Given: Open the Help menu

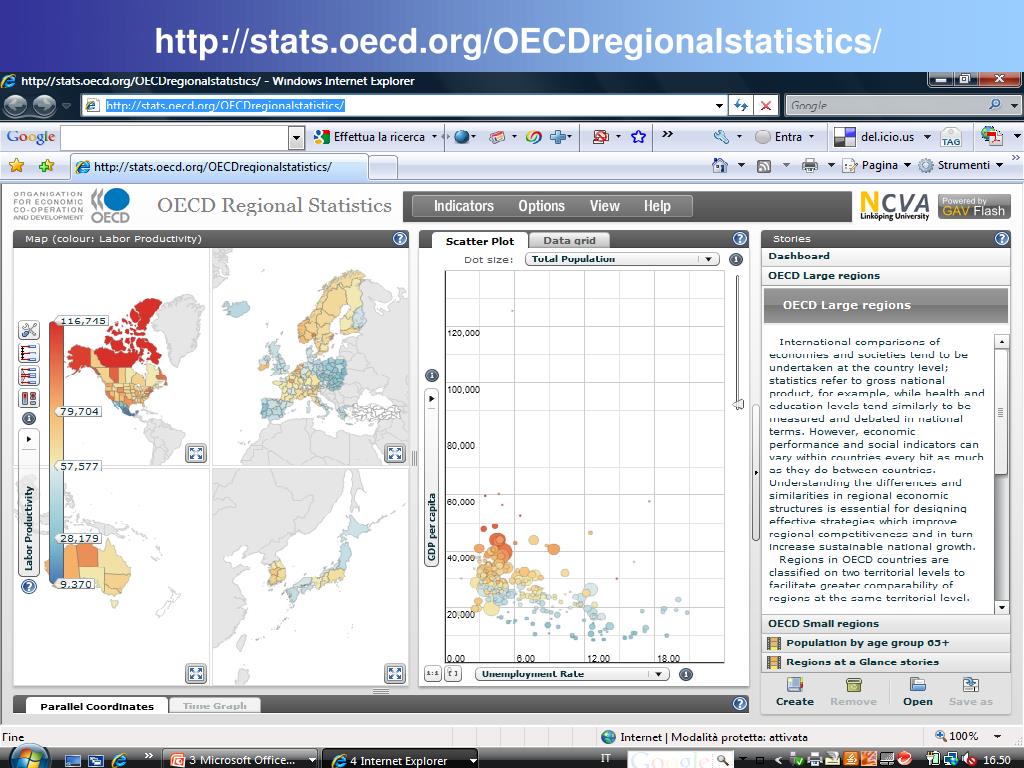Looking at the screenshot, I should pos(657,206).
